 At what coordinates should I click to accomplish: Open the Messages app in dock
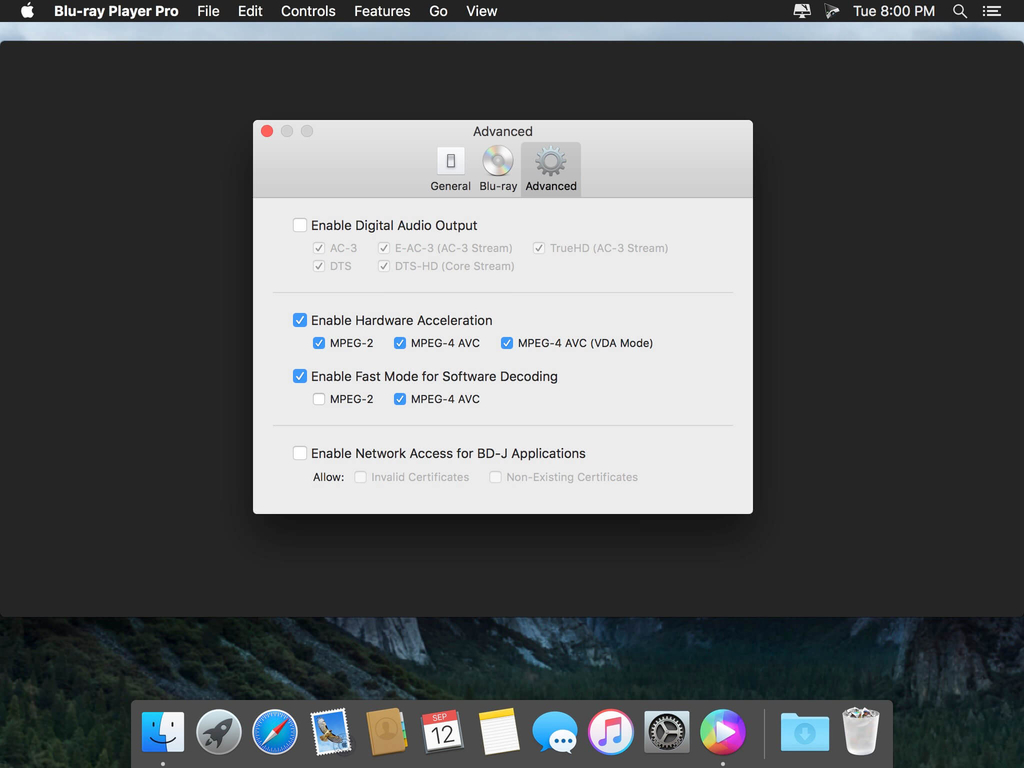(x=554, y=733)
